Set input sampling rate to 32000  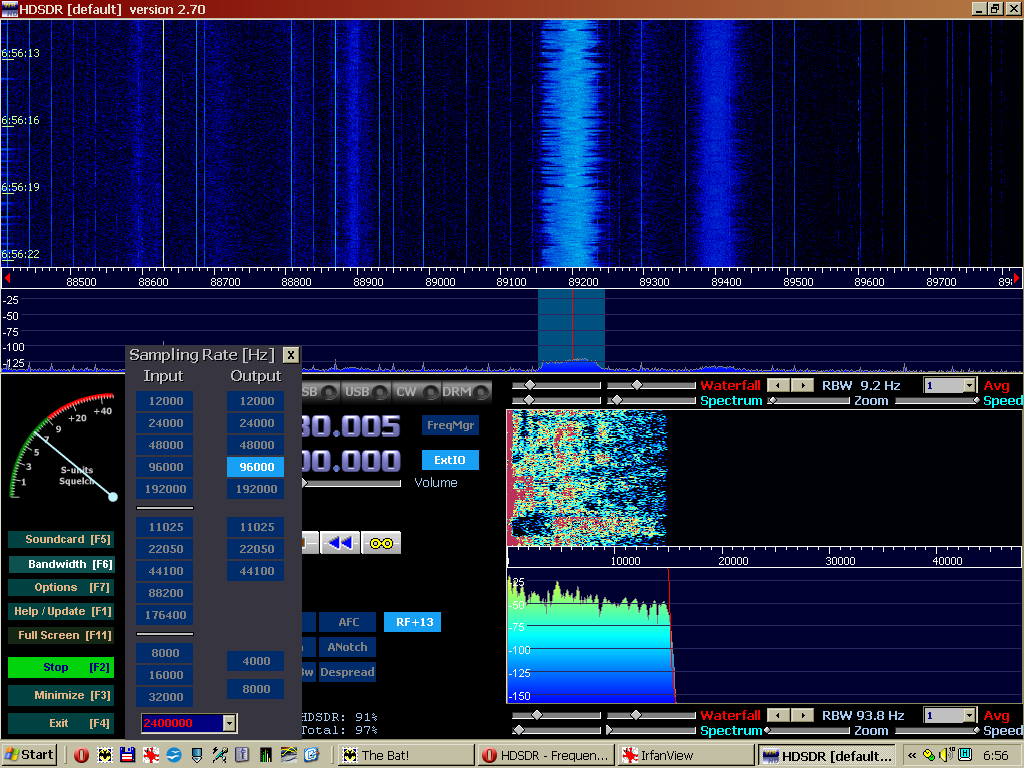click(x=165, y=697)
